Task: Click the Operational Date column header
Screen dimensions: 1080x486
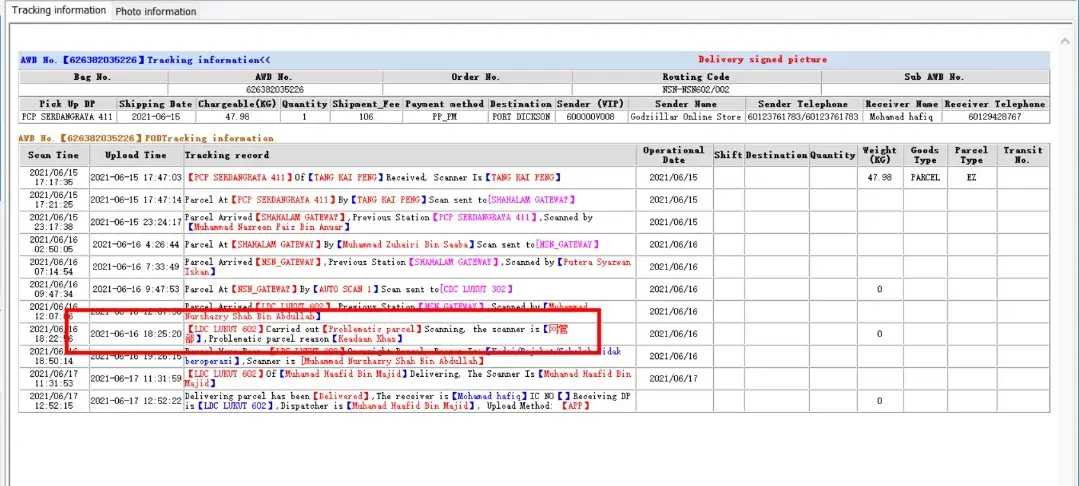Action: point(674,155)
